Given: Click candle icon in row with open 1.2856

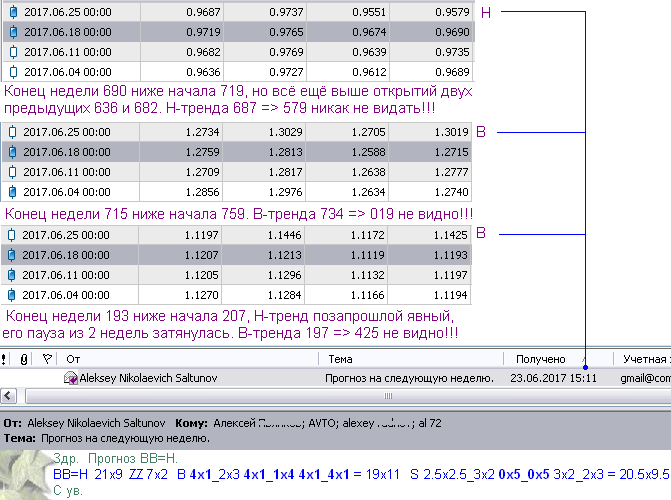Looking at the screenshot, I should 12,192.
